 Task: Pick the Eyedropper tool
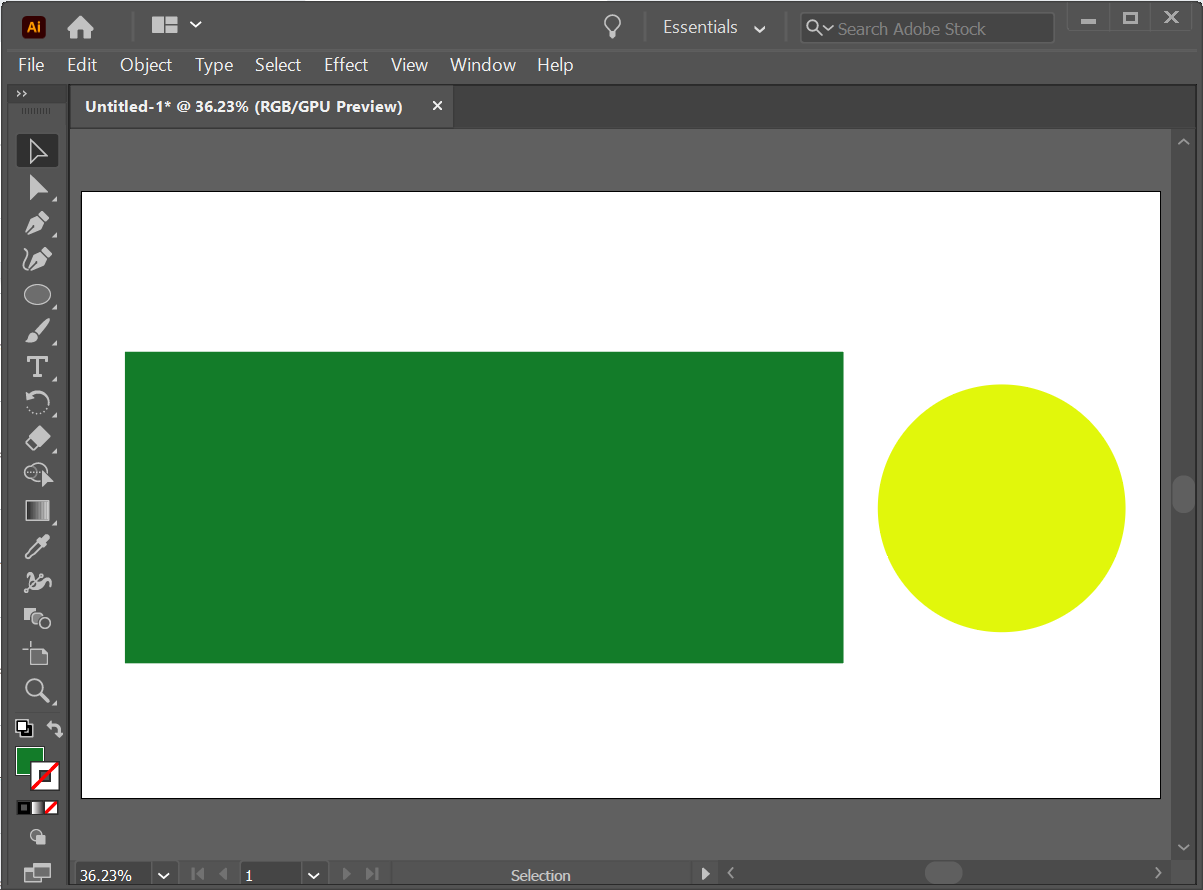point(37,546)
